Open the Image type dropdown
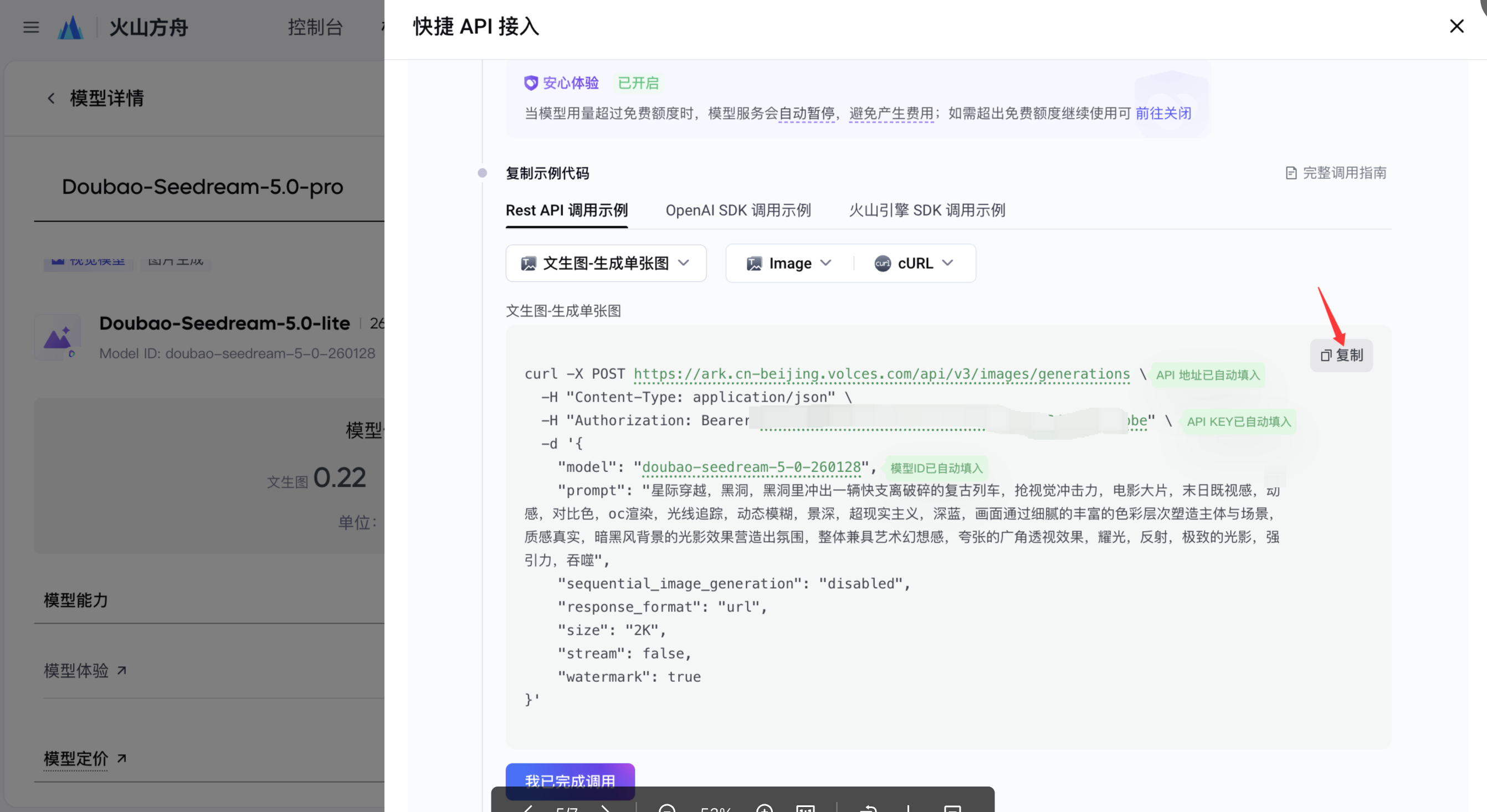This screenshot has width=1487, height=812. [788, 263]
